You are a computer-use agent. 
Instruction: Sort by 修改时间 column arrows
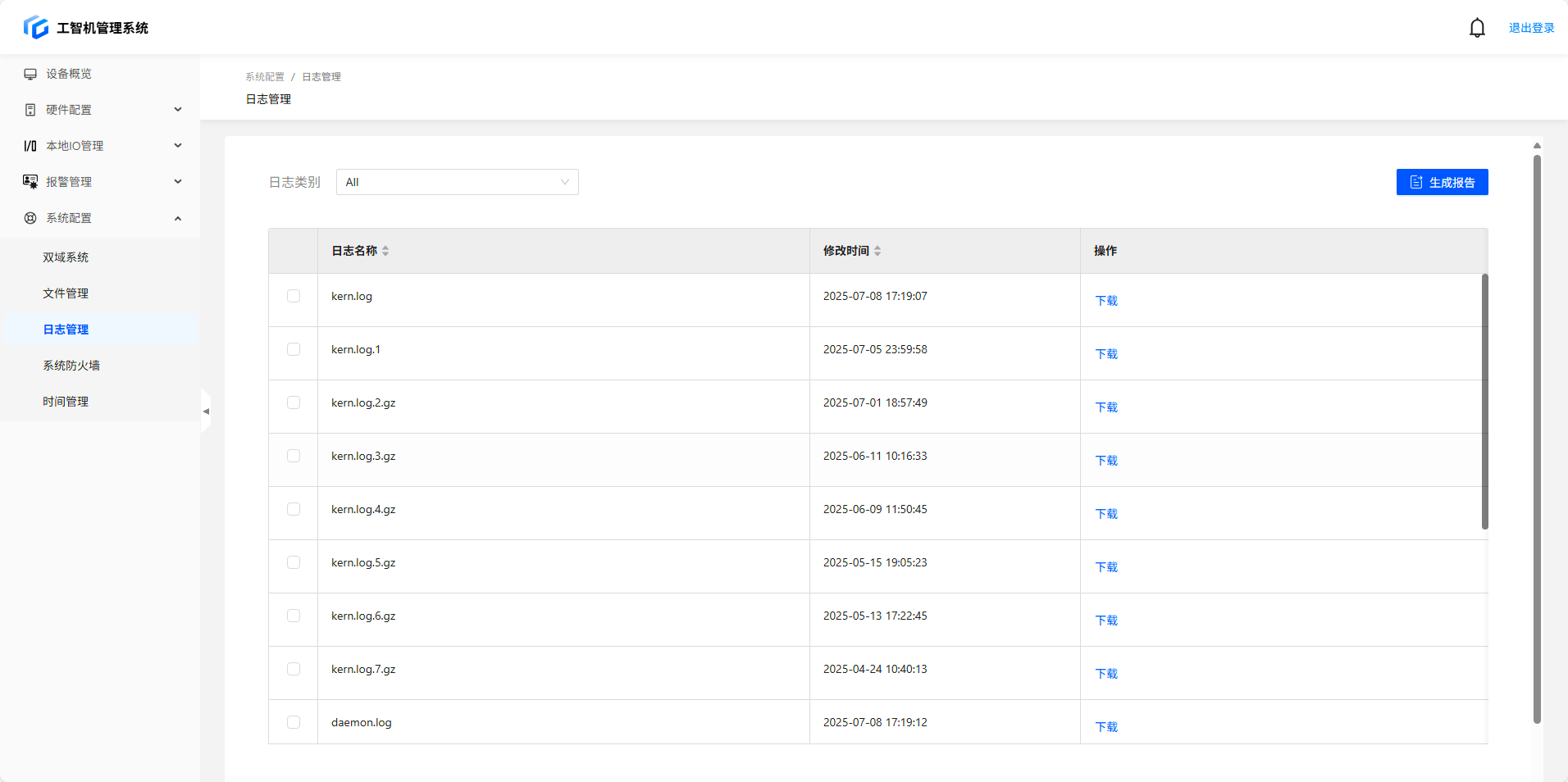pos(877,251)
